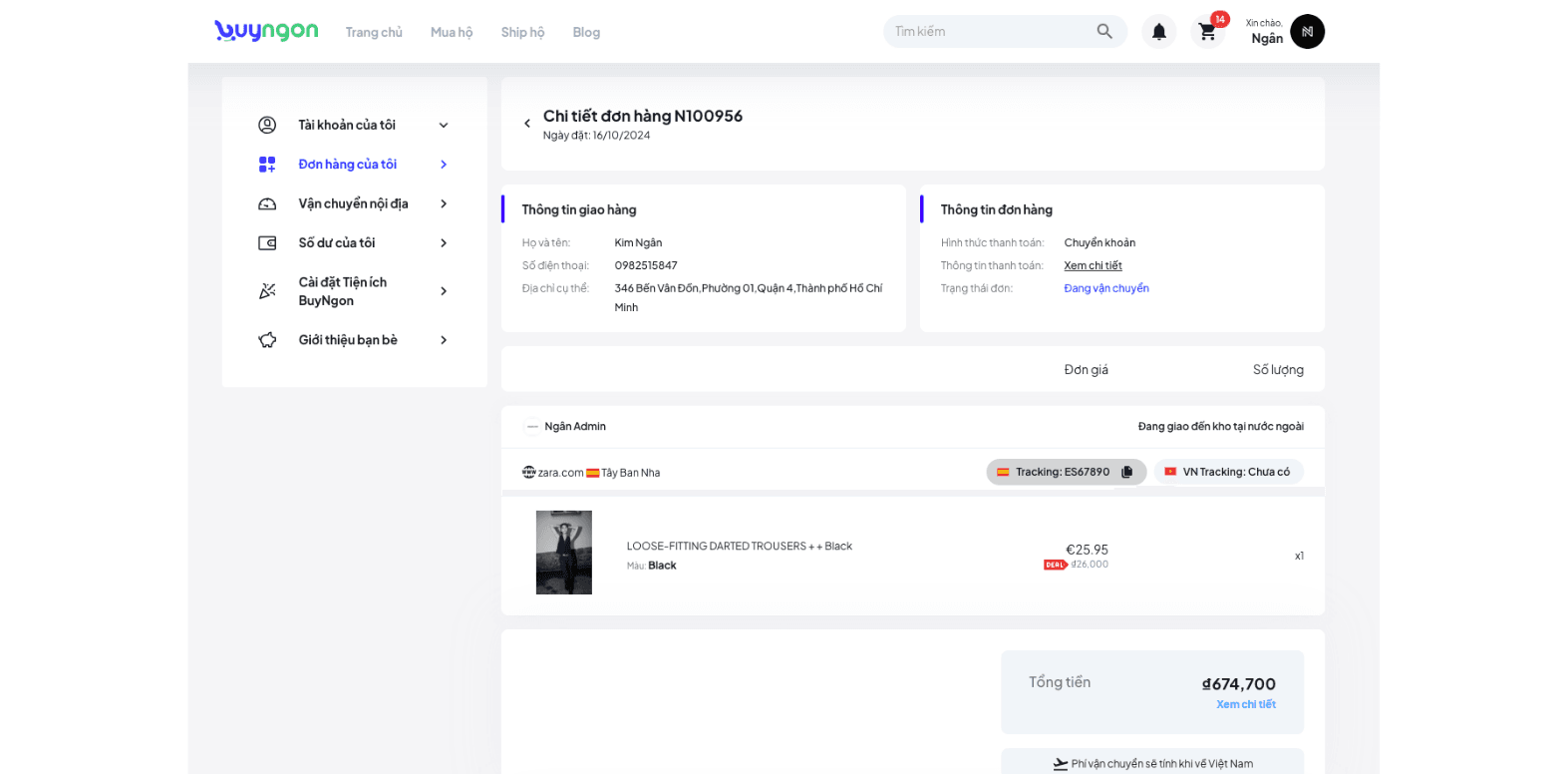1568x774 pixels.
Task: Click the Số lượng column header
Action: pos(1278,369)
